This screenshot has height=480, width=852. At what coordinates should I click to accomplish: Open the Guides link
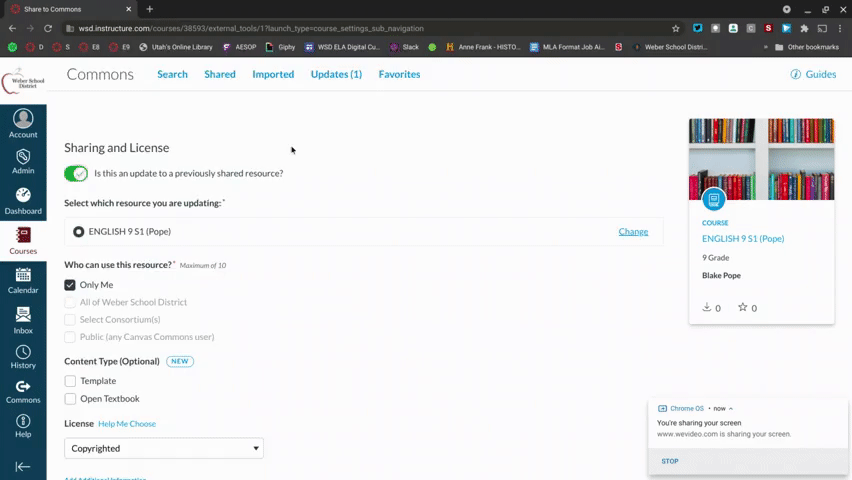[x=813, y=74]
